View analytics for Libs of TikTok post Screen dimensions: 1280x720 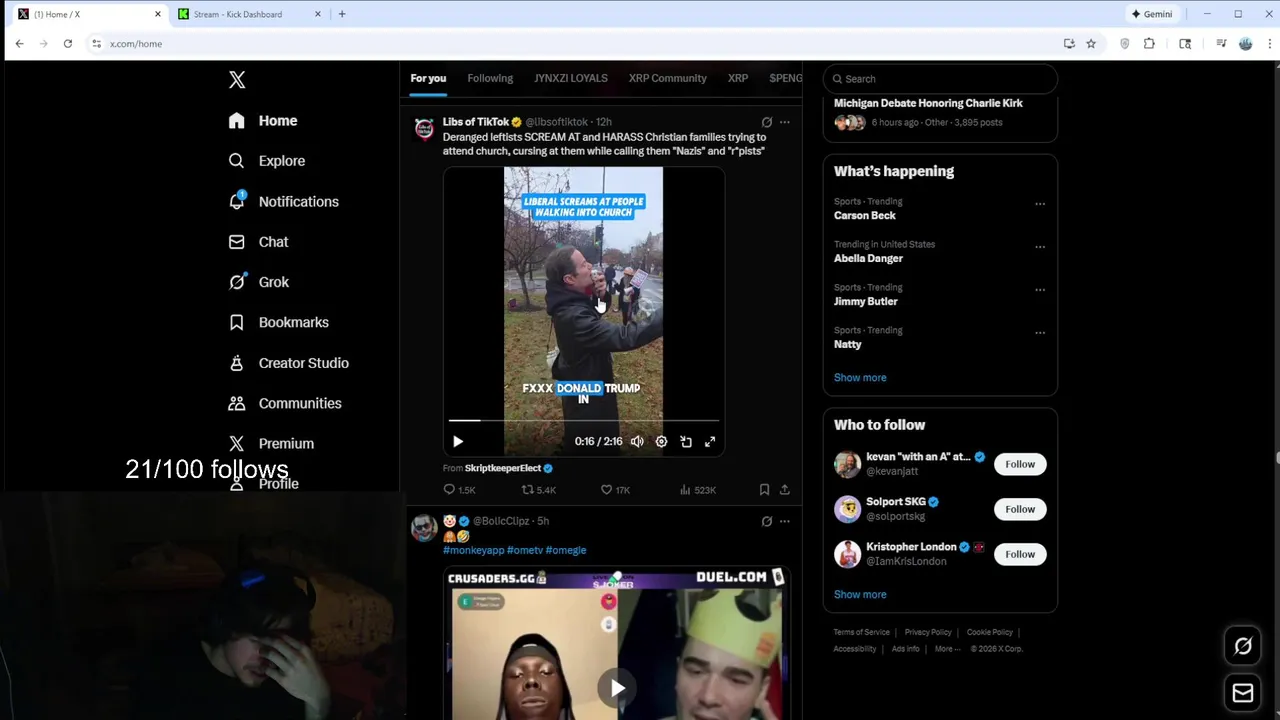[697, 490]
